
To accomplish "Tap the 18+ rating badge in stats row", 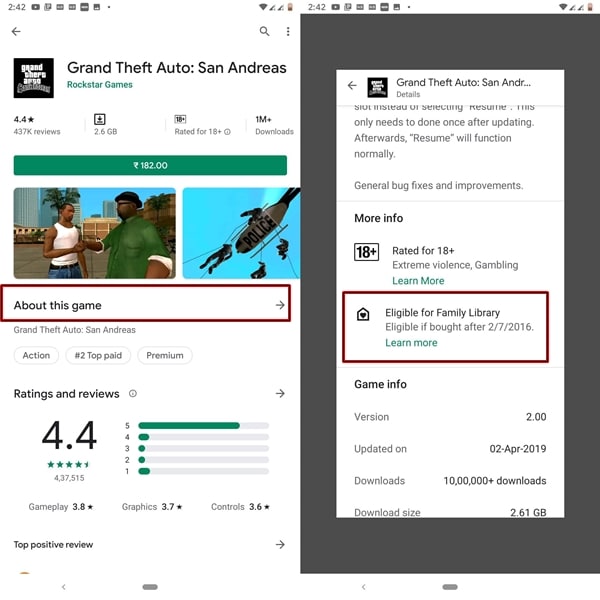I will click(x=180, y=119).
